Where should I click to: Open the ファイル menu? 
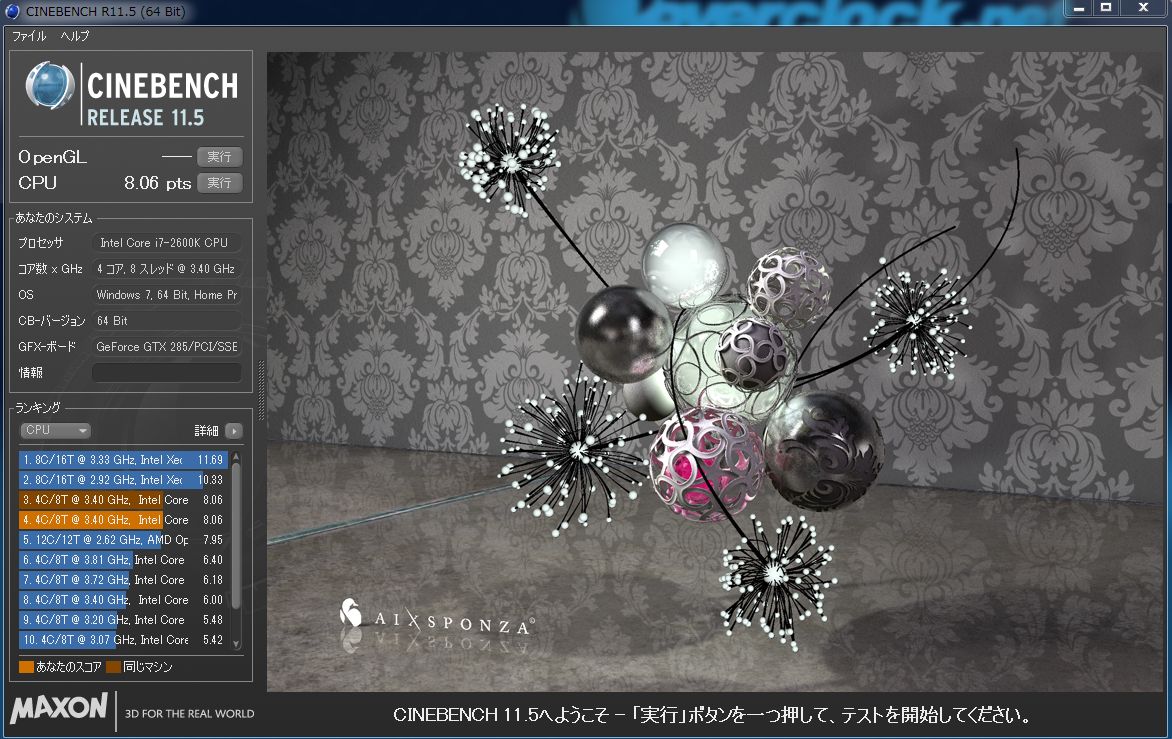pyautogui.click(x=28, y=36)
